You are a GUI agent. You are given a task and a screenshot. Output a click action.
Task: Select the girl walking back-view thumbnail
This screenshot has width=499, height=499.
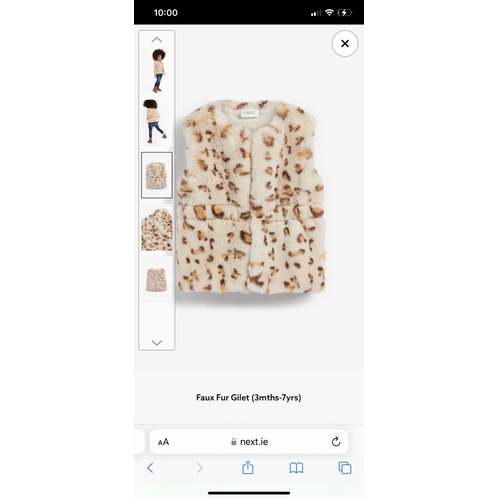(157, 122)
